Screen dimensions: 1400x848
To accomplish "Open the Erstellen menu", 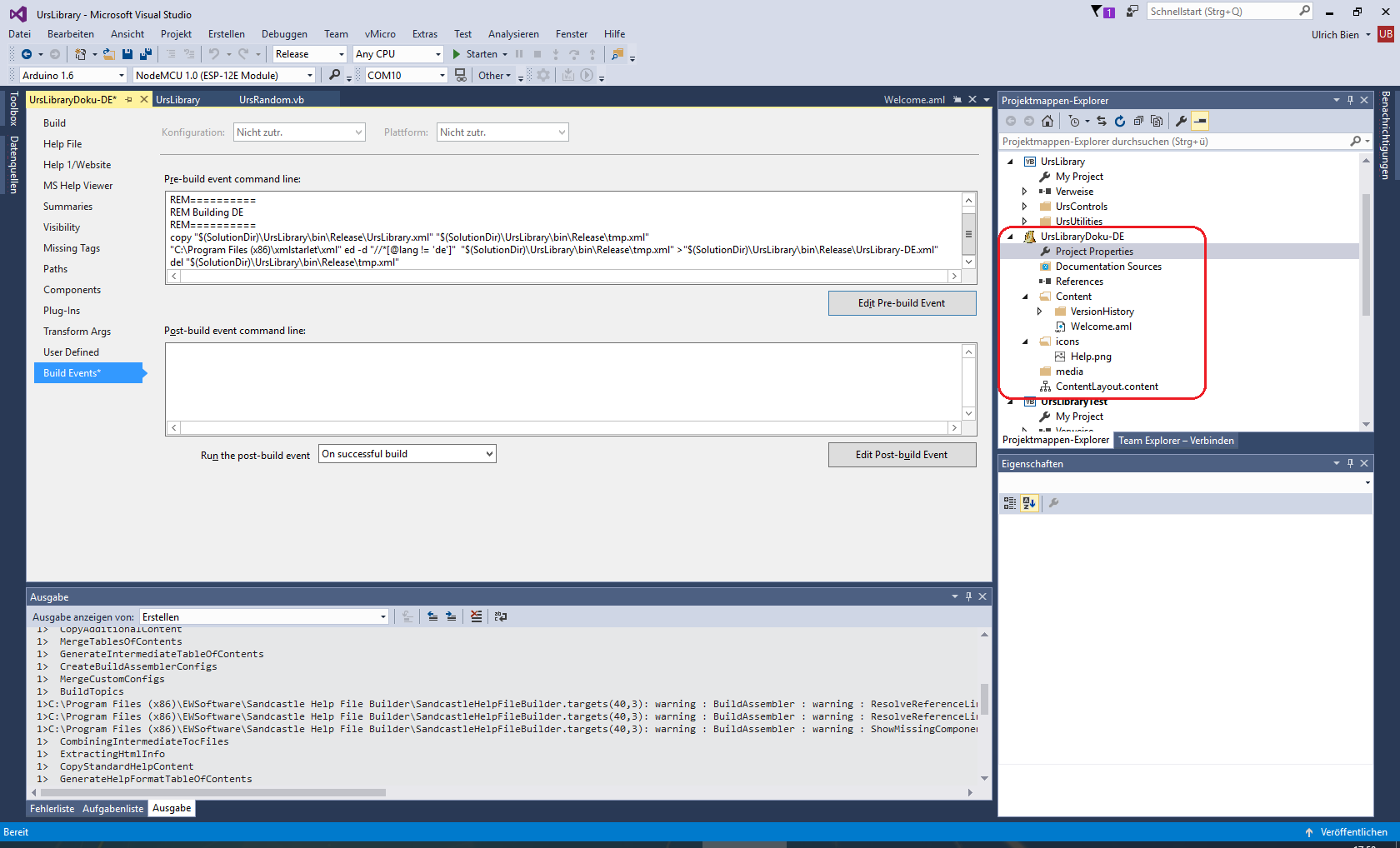I will [227, 34].
